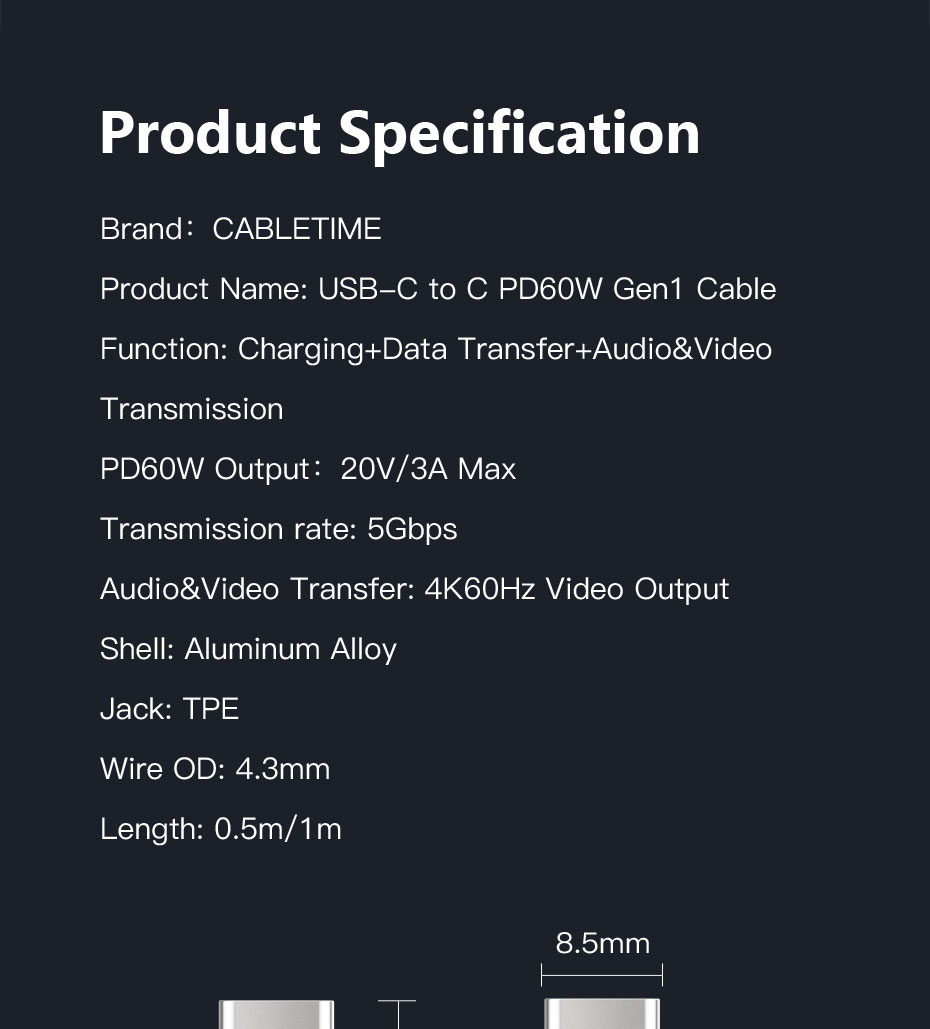Click the 8.5mm dimension label
The height and width of the screenshot is (1029, 930).
602,944
